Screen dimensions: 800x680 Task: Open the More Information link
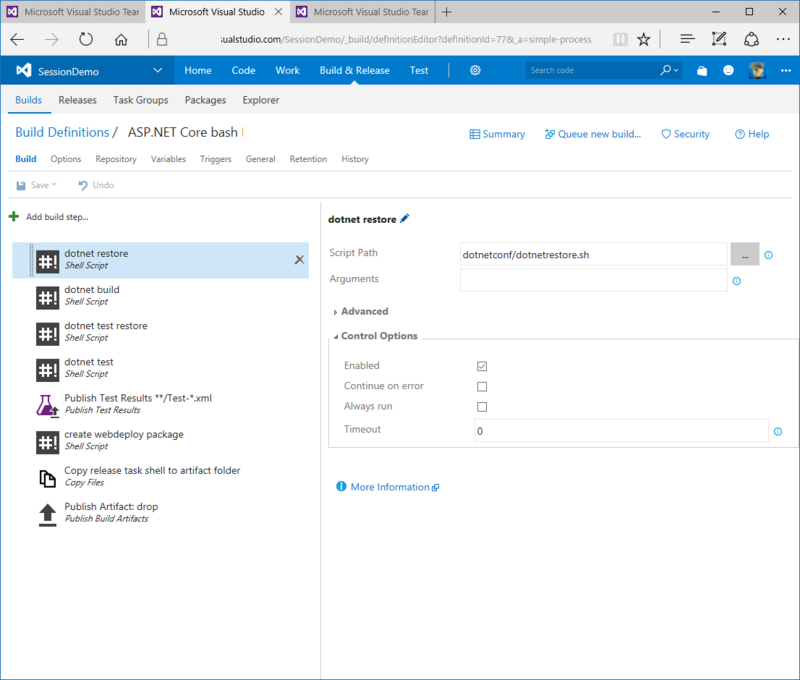pos(388,487)
